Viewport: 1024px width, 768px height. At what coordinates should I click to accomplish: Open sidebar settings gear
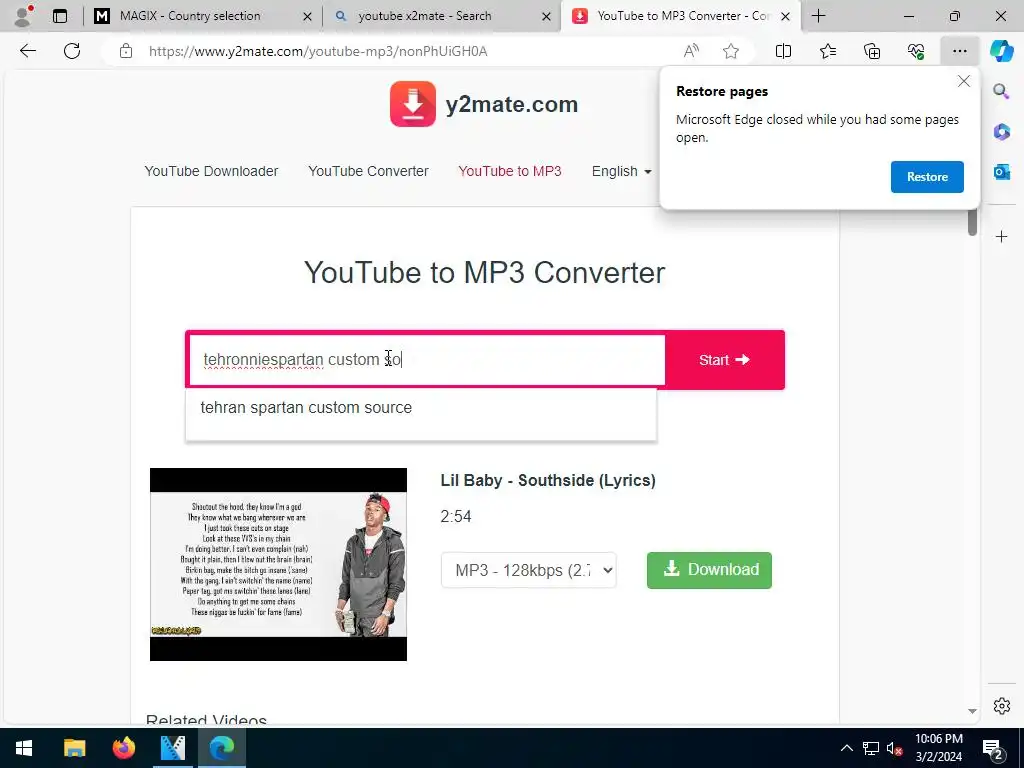click(x=1001, y=706)
